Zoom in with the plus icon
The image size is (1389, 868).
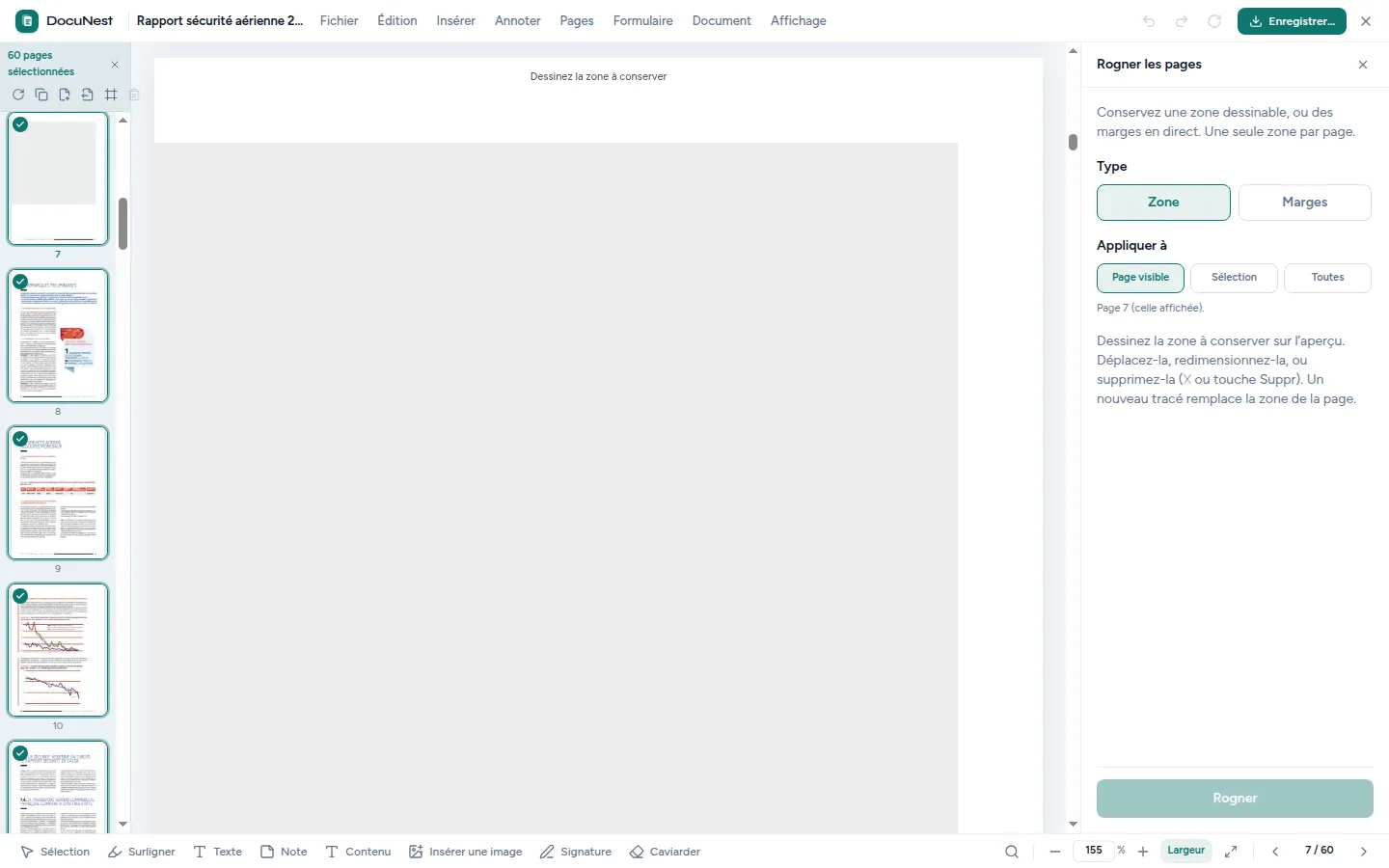(x=1143, y=852)
